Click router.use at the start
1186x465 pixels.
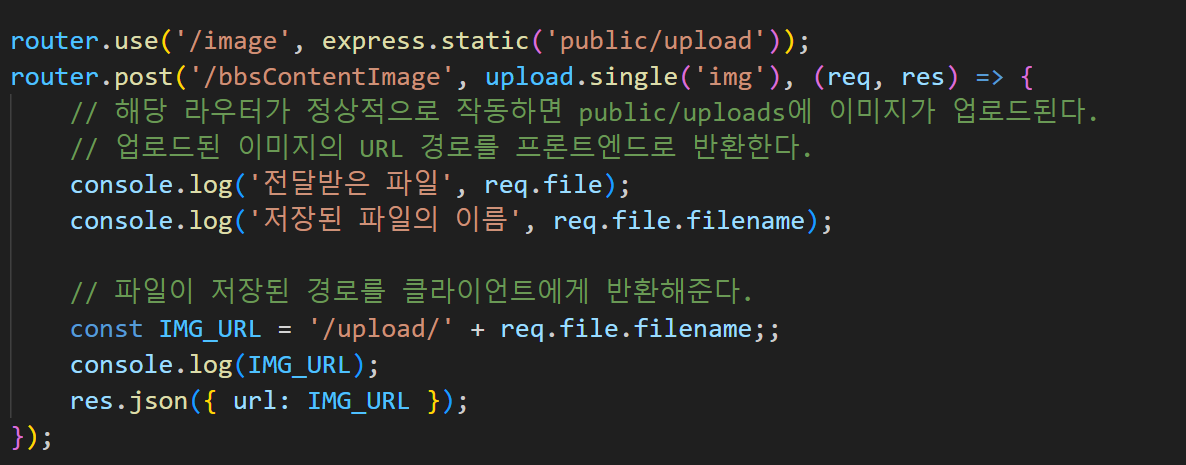[83, 41]
